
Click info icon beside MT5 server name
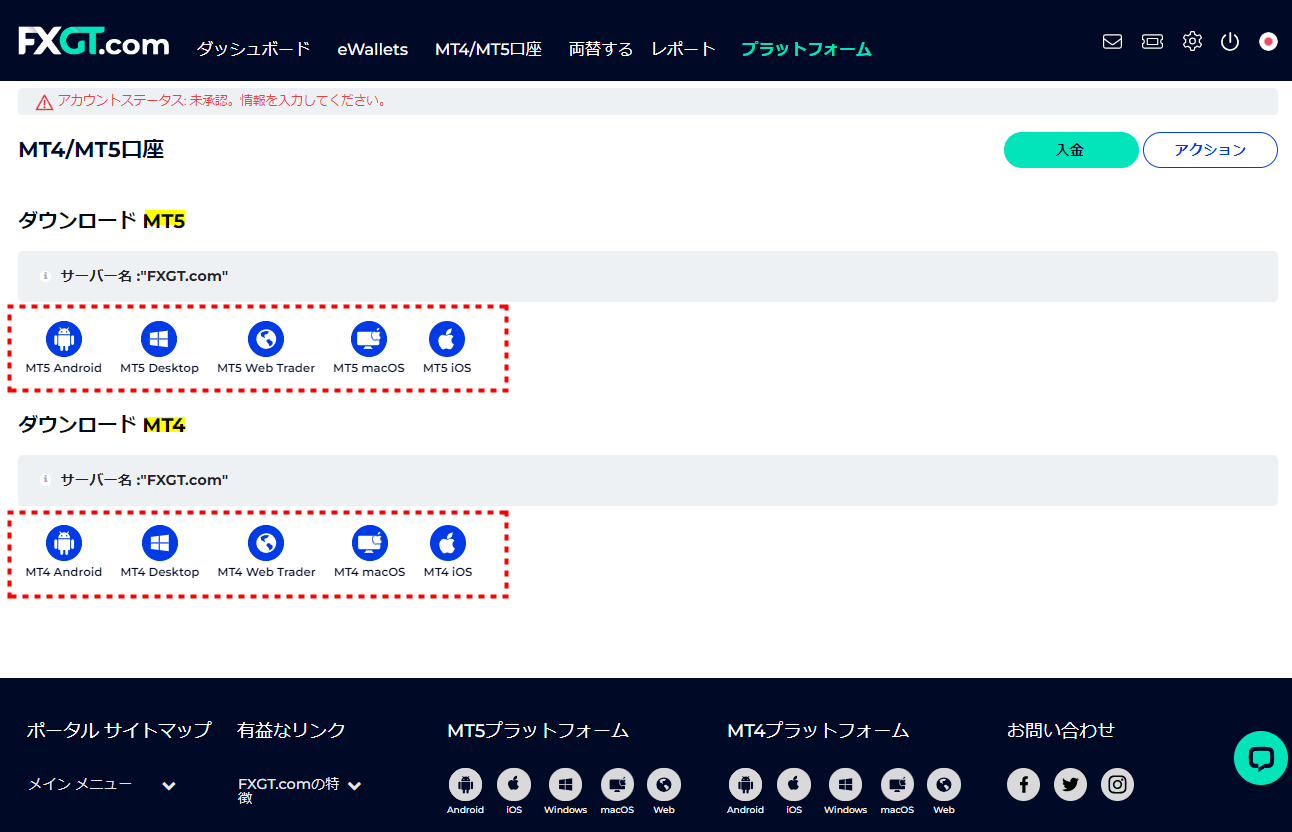click(x=45, y=276)
